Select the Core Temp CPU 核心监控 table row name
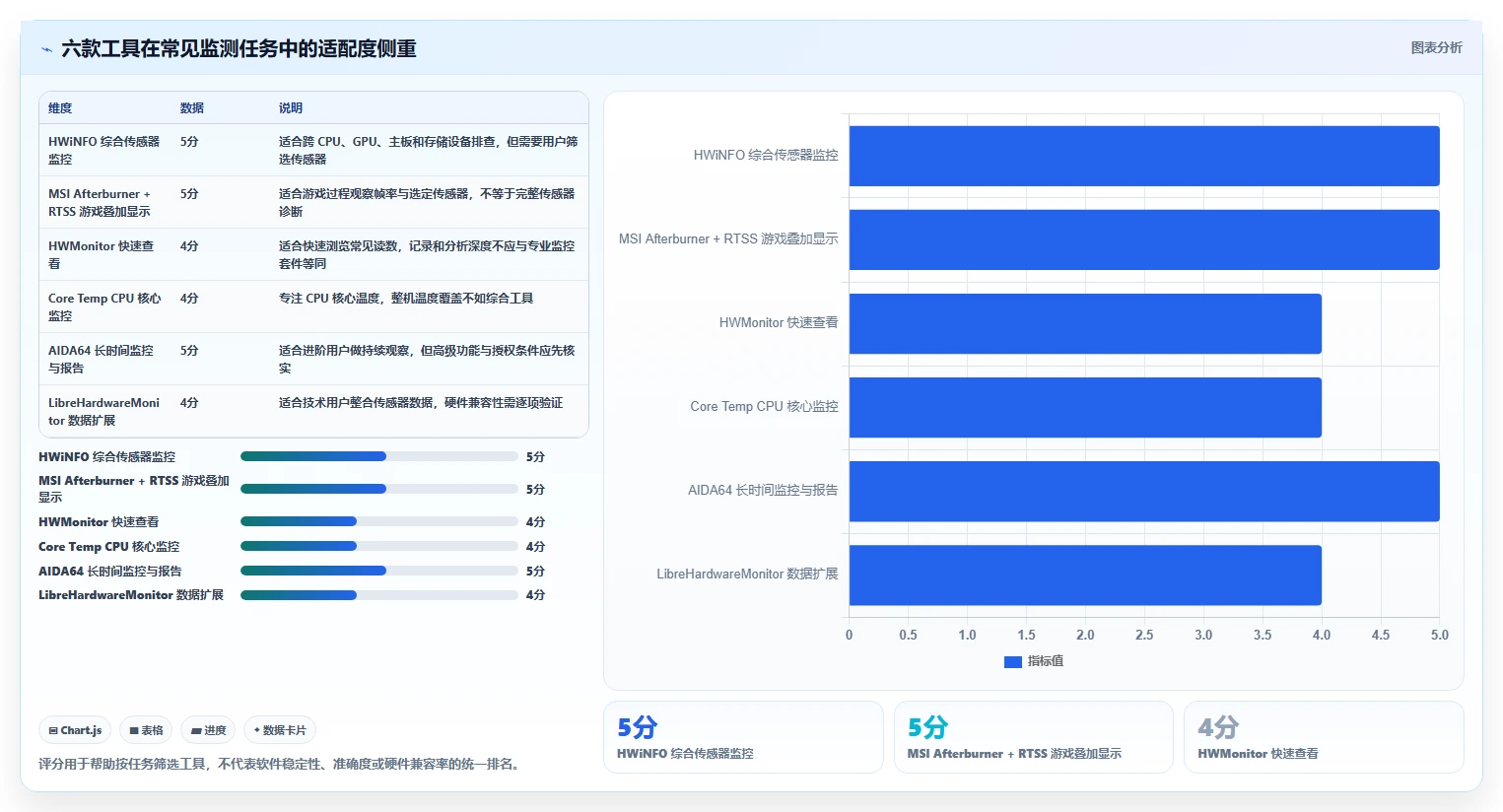 [x=104, y=306]
